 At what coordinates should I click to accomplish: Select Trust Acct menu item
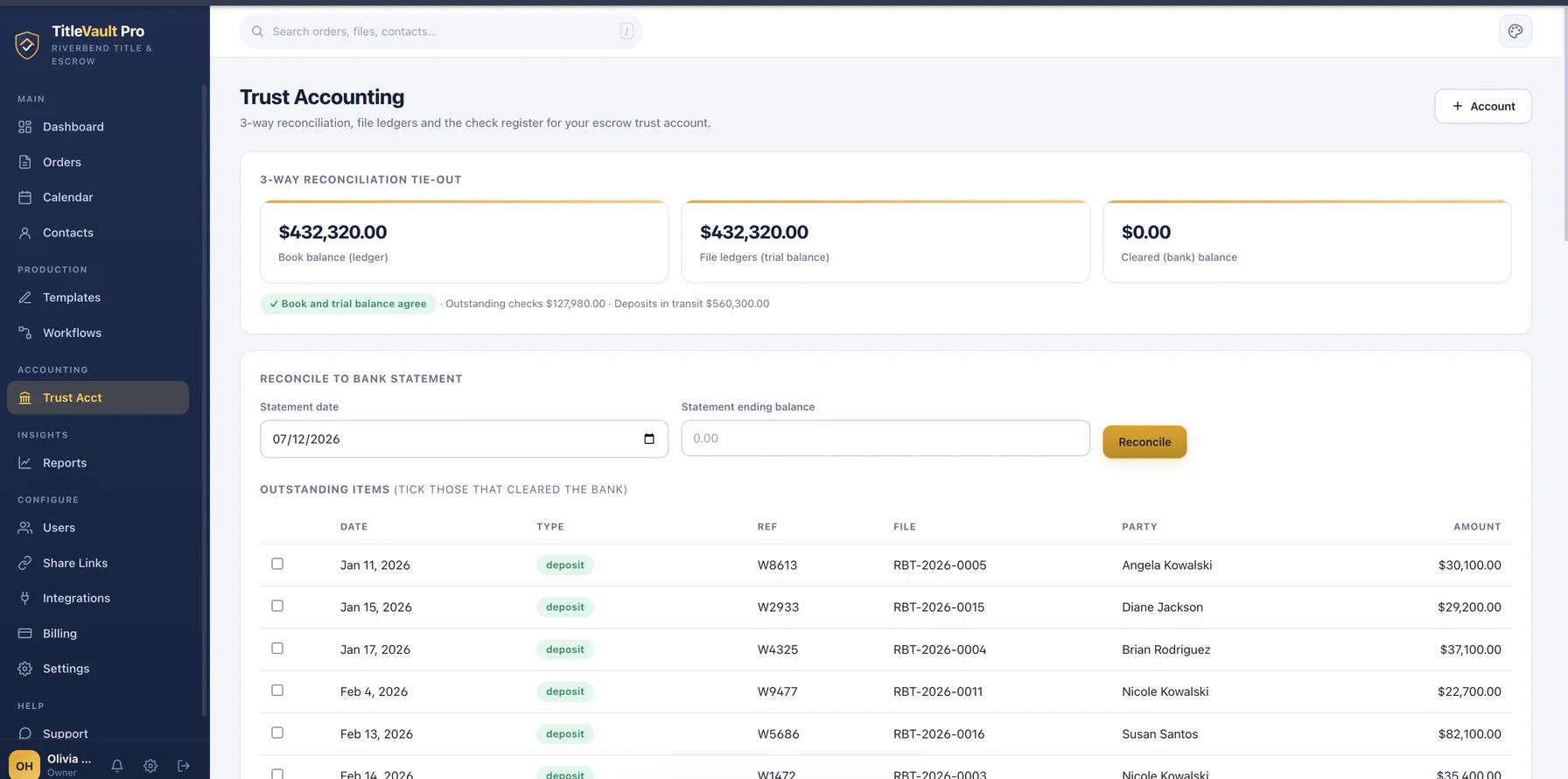coord(98,397)
